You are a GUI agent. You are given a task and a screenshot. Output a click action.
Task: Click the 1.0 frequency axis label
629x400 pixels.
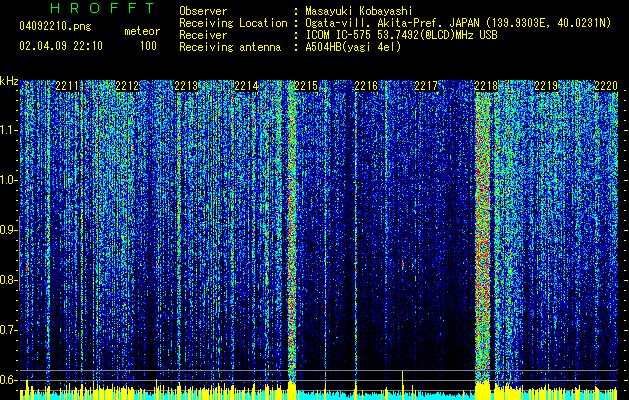[9, 180]
